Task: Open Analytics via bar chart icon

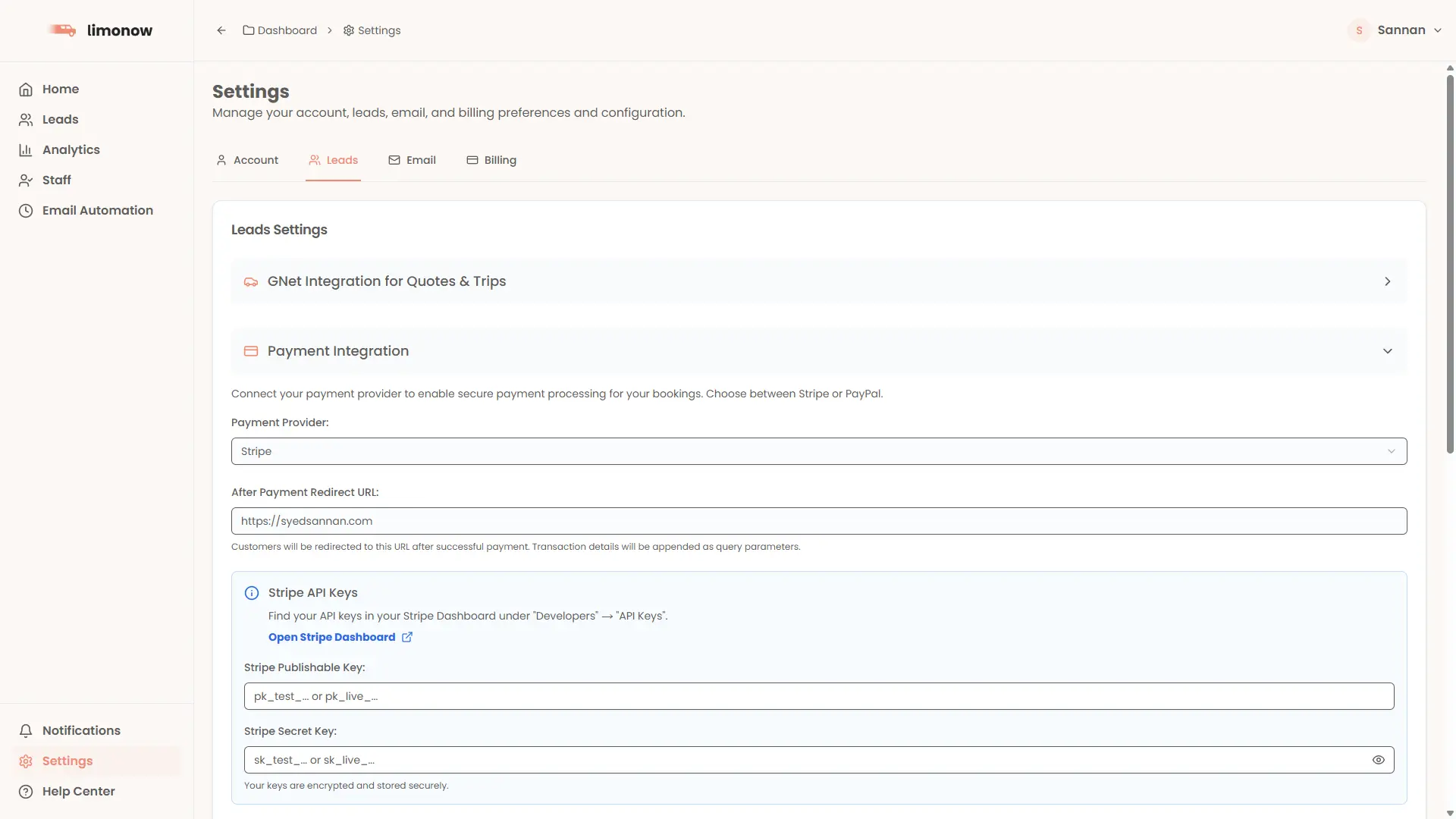Action: [26, 150]
